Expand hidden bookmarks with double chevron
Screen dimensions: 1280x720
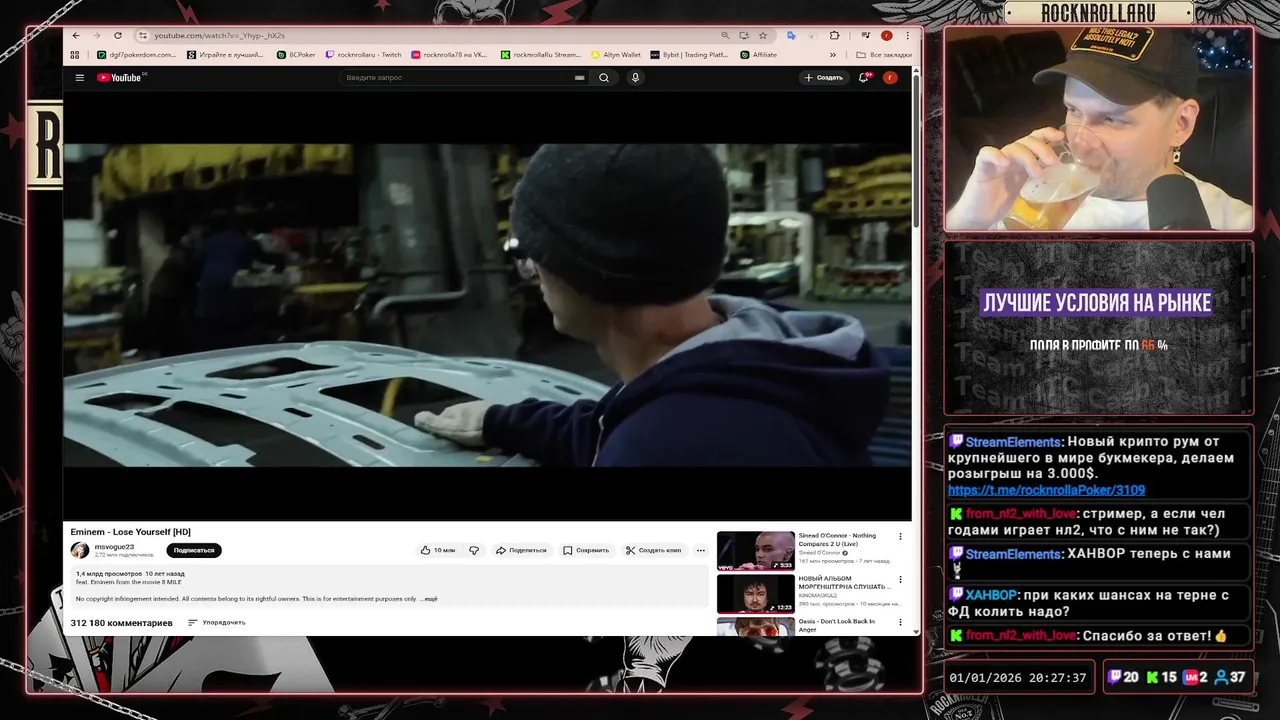click(833, 55)
